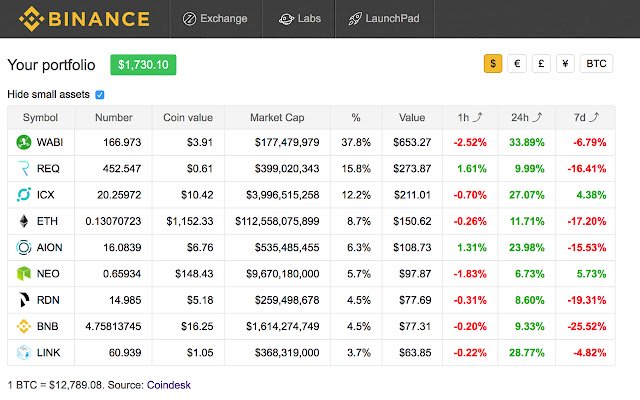Click the WABI coin icon
The image size is (640, 400).
[23, 143]
